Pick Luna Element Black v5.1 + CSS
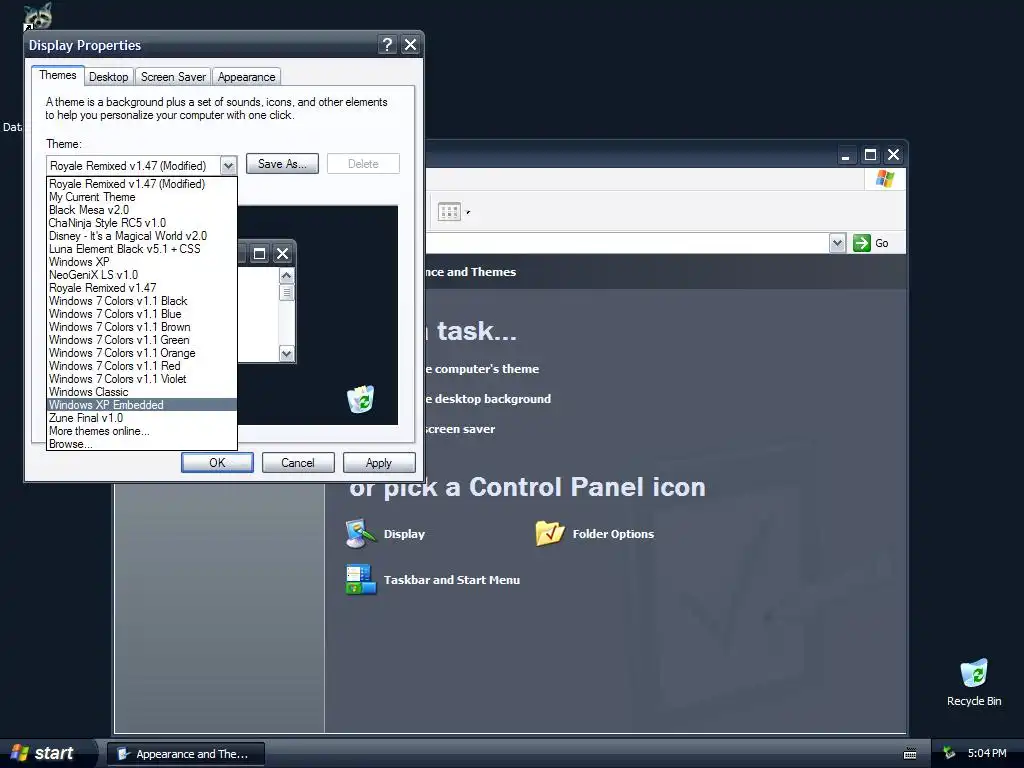The width and height of the screenshot is (1024, 768). pyautogui.click(x=142, y=249)
